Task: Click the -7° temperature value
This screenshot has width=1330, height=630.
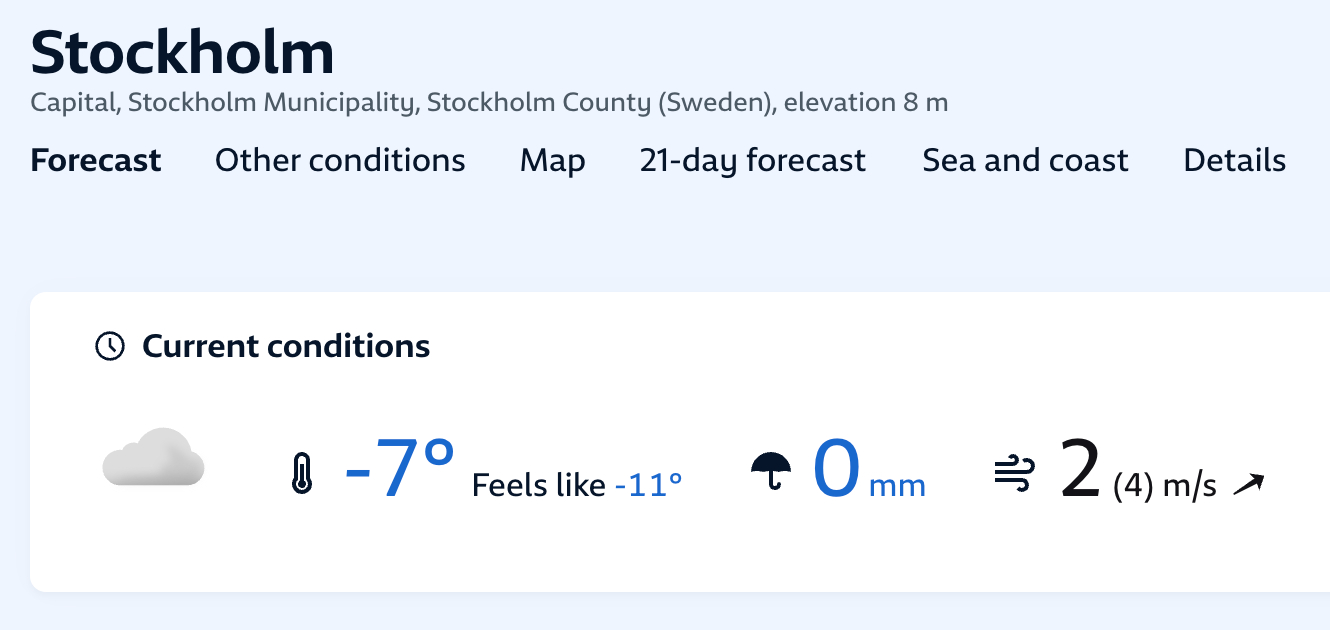Action: pyautogui.click(x=399, y=468)
